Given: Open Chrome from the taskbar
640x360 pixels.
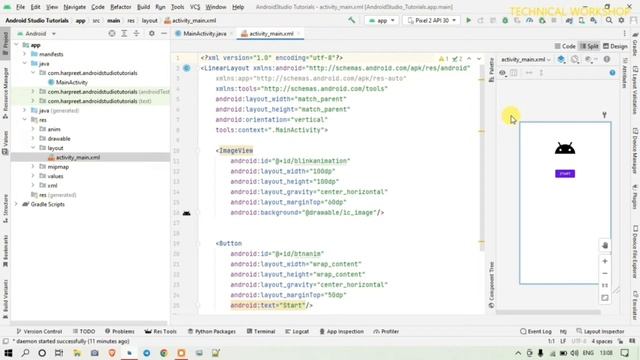Looking at the screenshot, I should (x=164, y=353).
